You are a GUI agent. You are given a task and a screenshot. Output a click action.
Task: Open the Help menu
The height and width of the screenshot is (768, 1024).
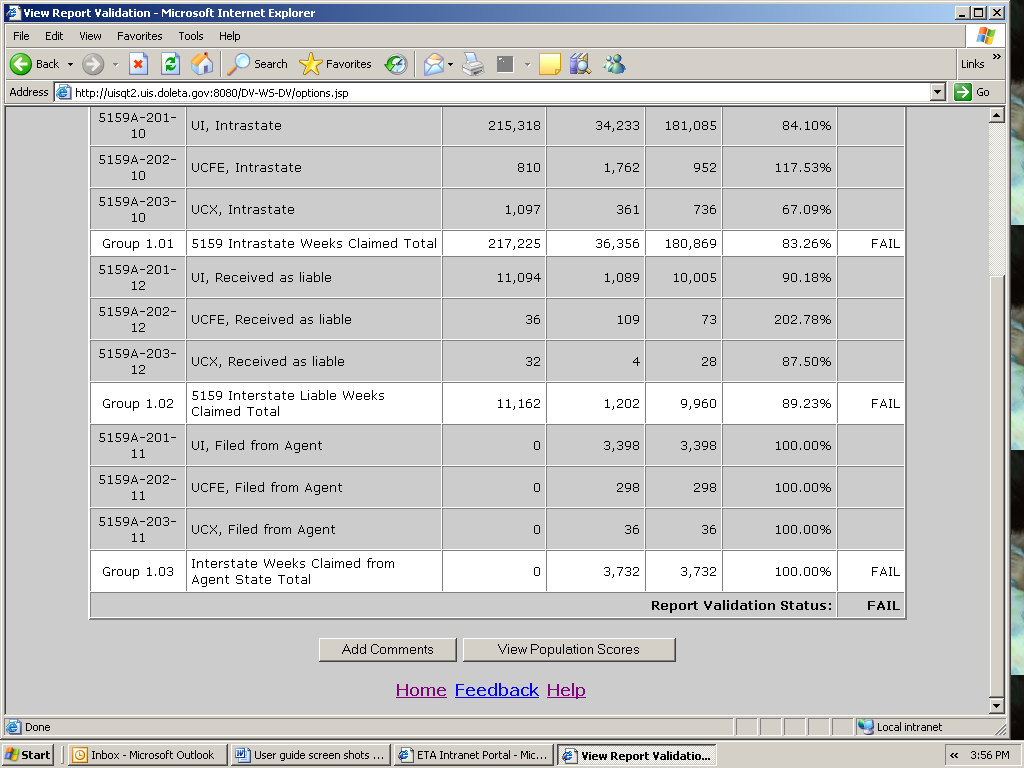coord(229,36)
